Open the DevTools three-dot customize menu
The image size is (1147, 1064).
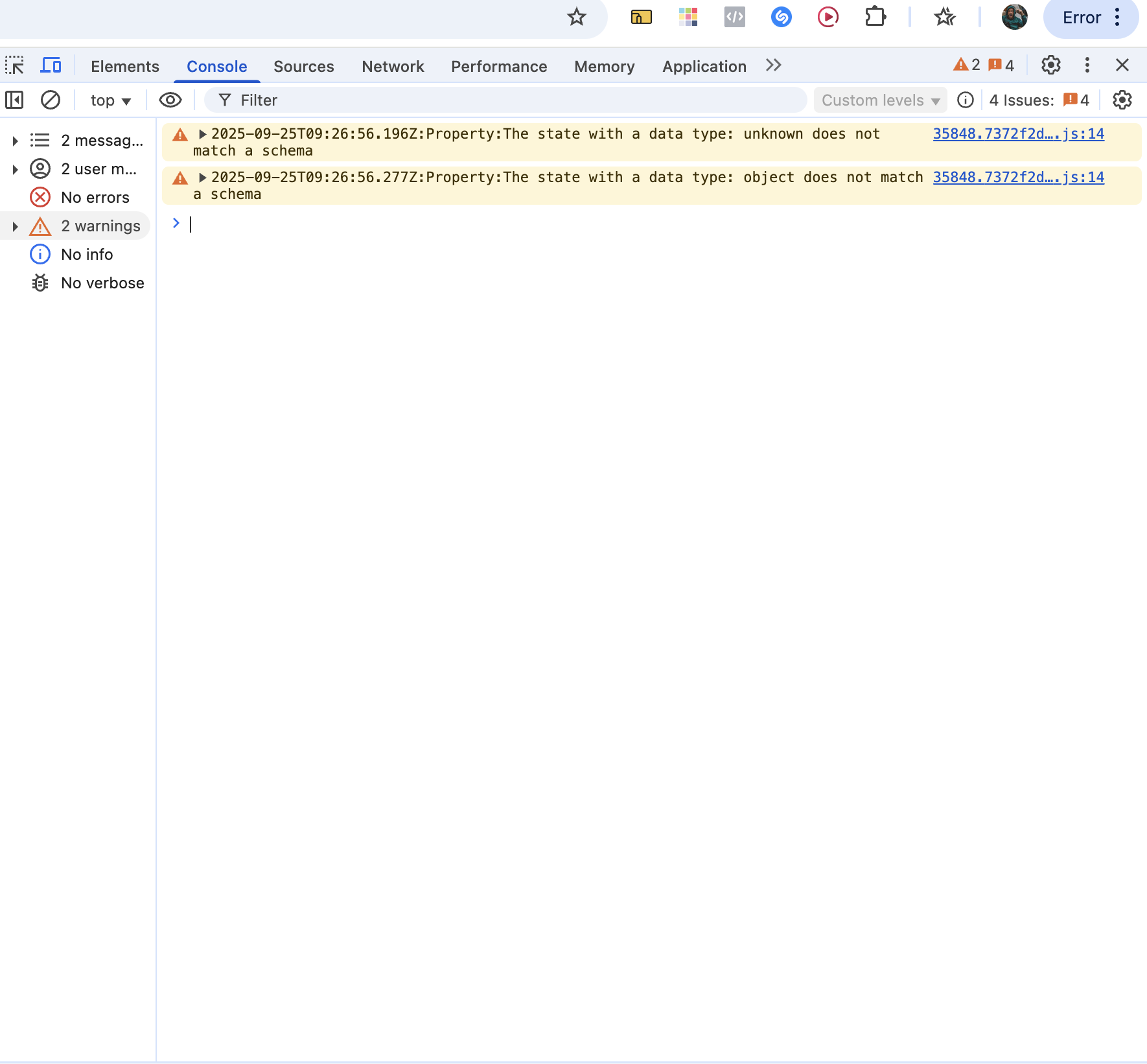pyautogui.click(x=1087, y=65)
